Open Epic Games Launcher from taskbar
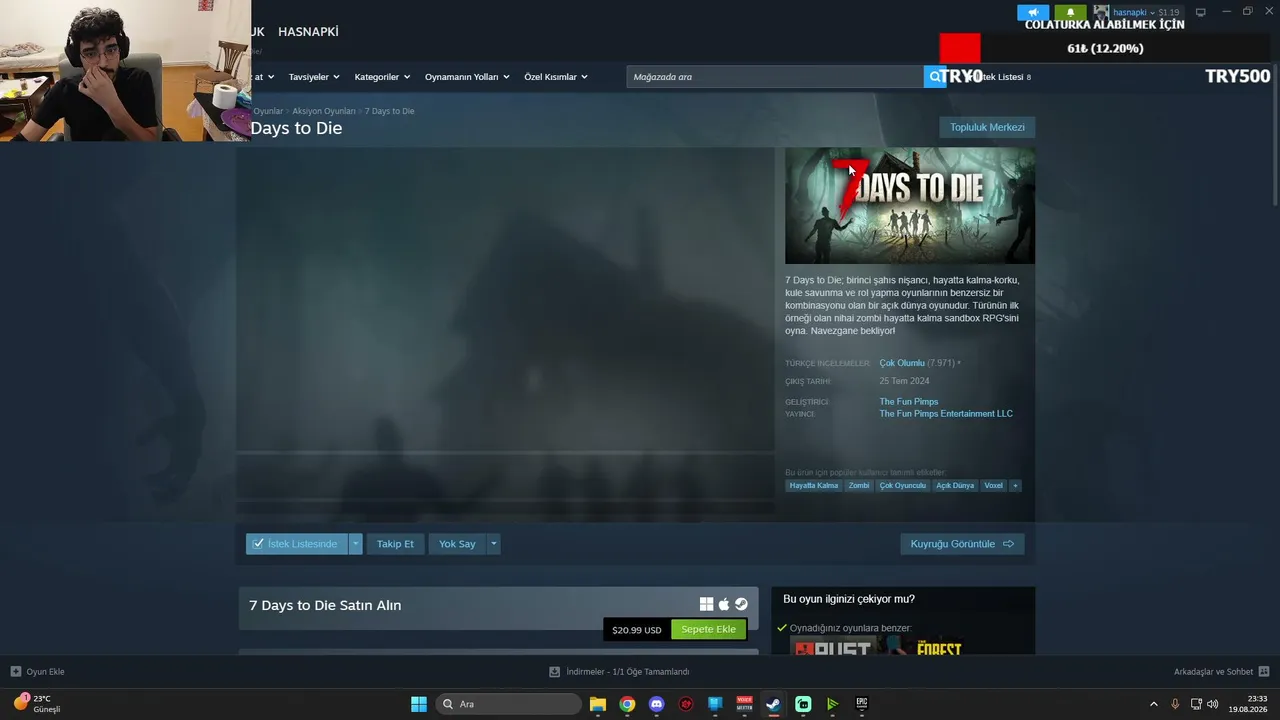 tap(861, 704)
